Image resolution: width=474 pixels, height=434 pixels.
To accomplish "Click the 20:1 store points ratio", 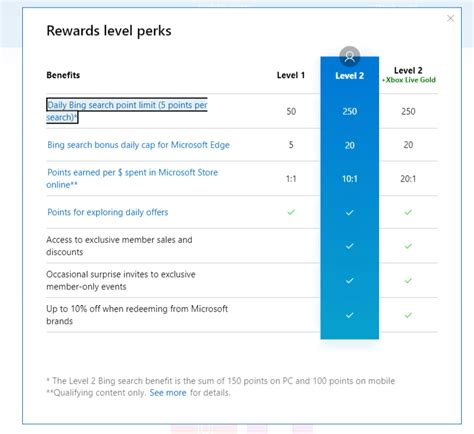I will pos(408,179).
